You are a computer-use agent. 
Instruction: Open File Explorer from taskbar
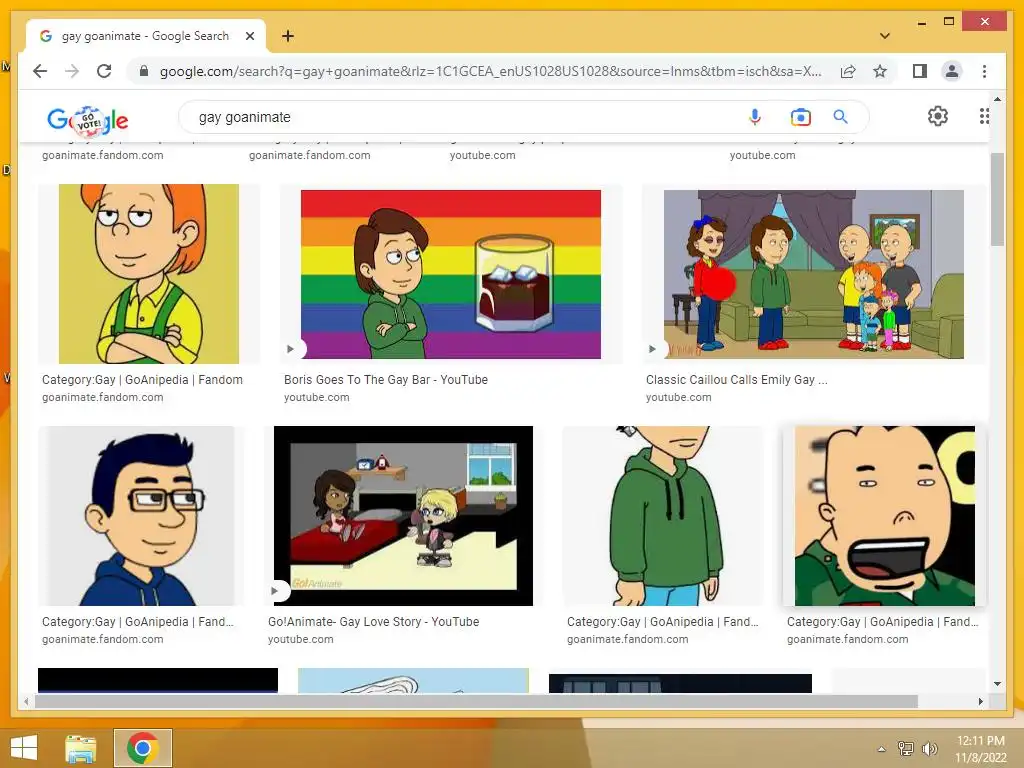[80, 748]
